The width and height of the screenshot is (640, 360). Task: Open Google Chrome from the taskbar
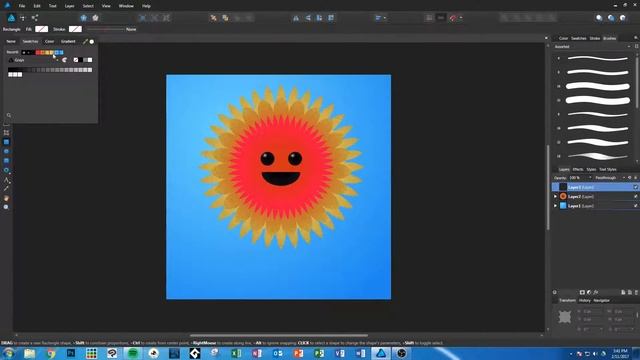(x=50, y=353)
